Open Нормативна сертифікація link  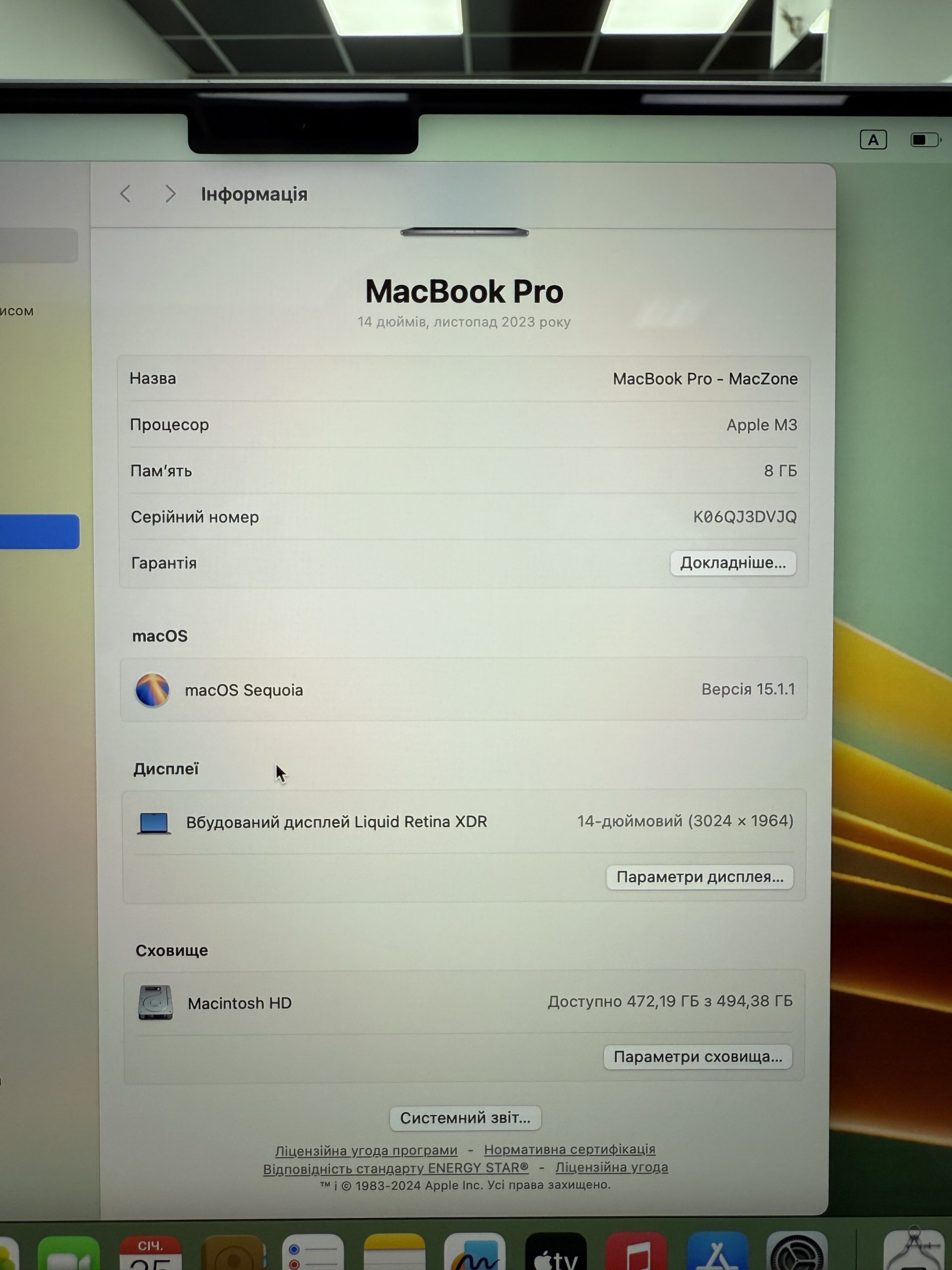pos(569,1149)
